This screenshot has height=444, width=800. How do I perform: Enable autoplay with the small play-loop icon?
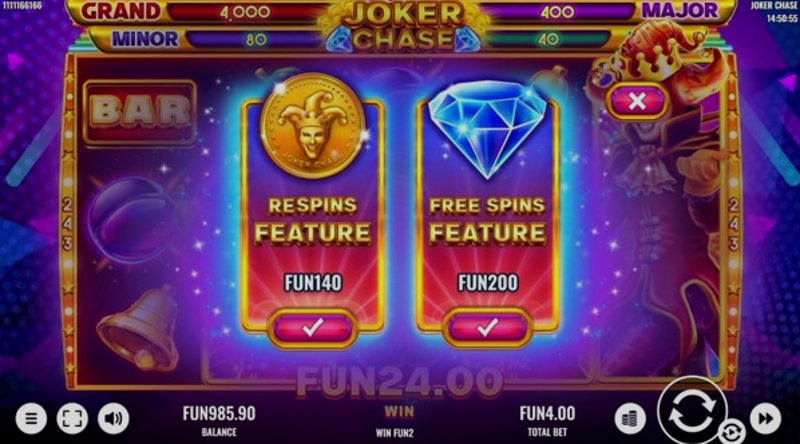[x=732, y=433]
